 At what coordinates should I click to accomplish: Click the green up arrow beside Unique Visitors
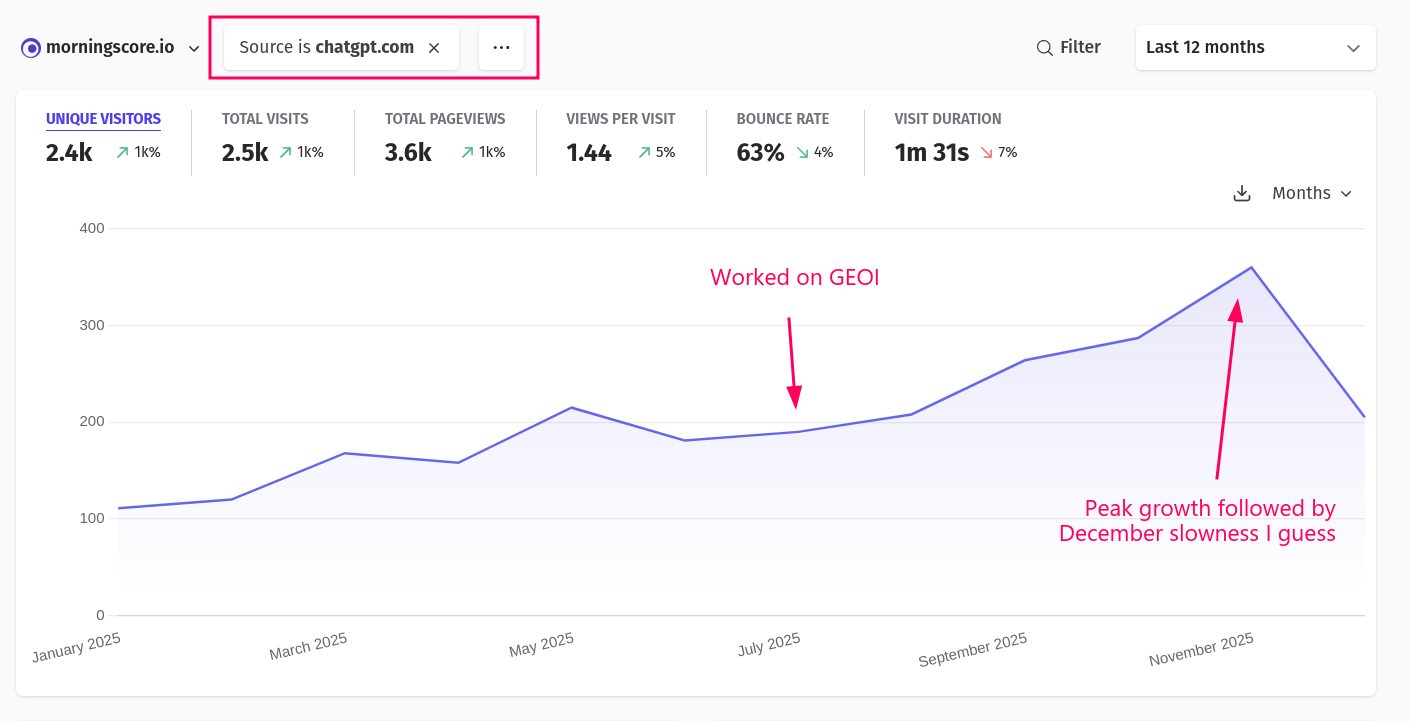123,153
